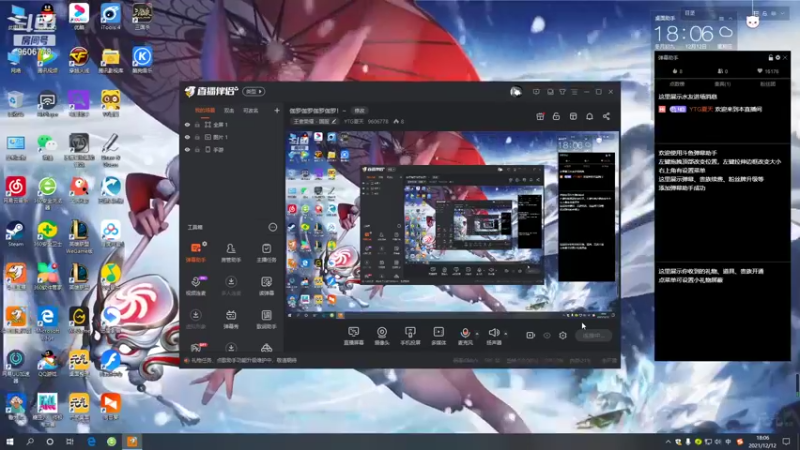Click the stream preview area

452,224
